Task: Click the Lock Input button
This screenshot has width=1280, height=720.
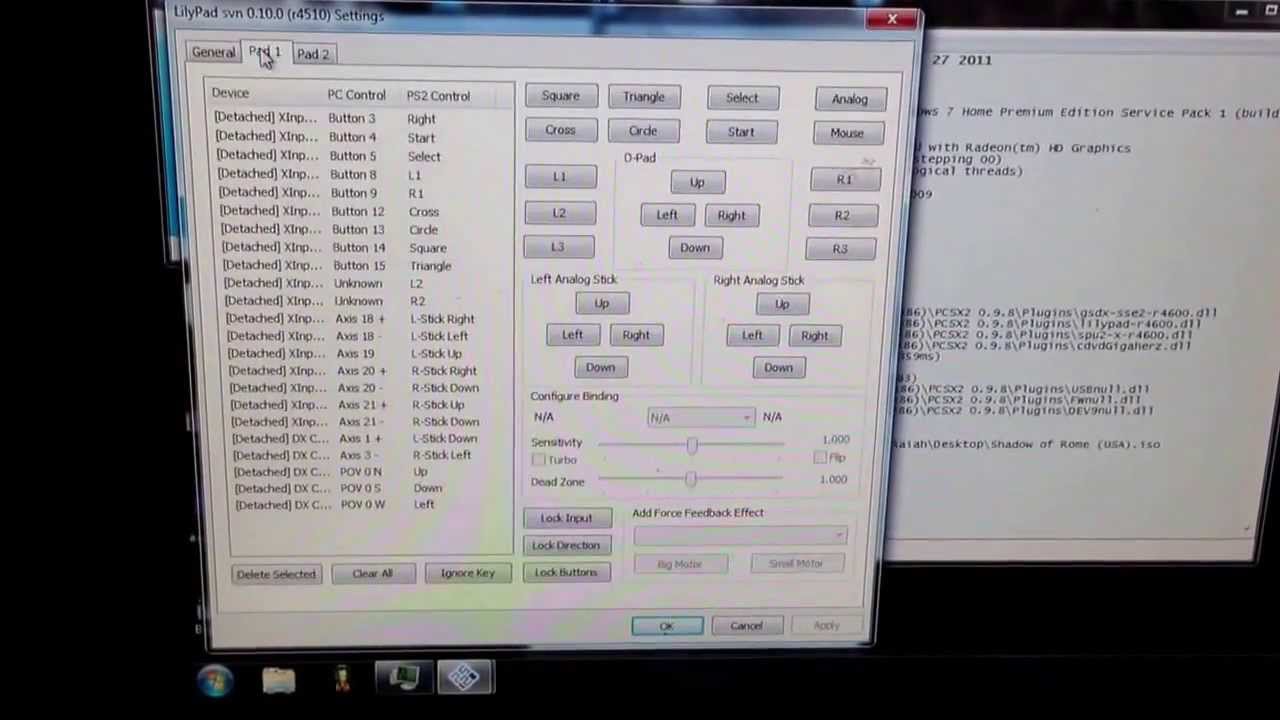Action: coord(566,518)
